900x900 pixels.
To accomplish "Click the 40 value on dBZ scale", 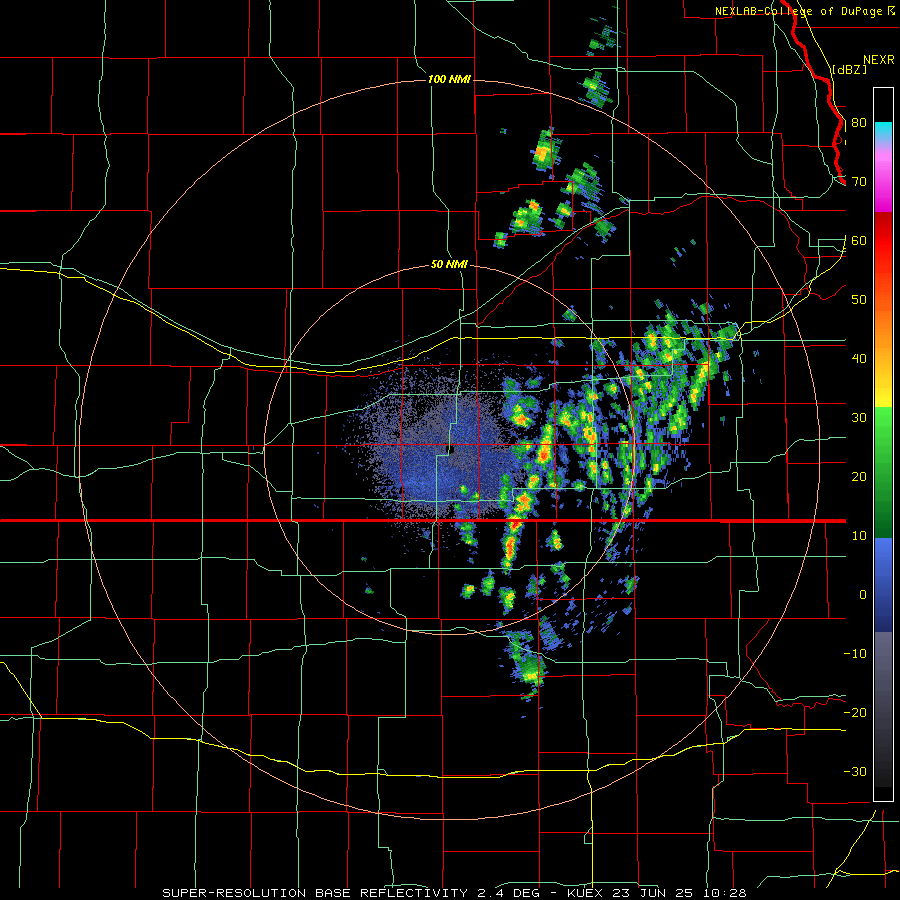I will tap(859, 359).
